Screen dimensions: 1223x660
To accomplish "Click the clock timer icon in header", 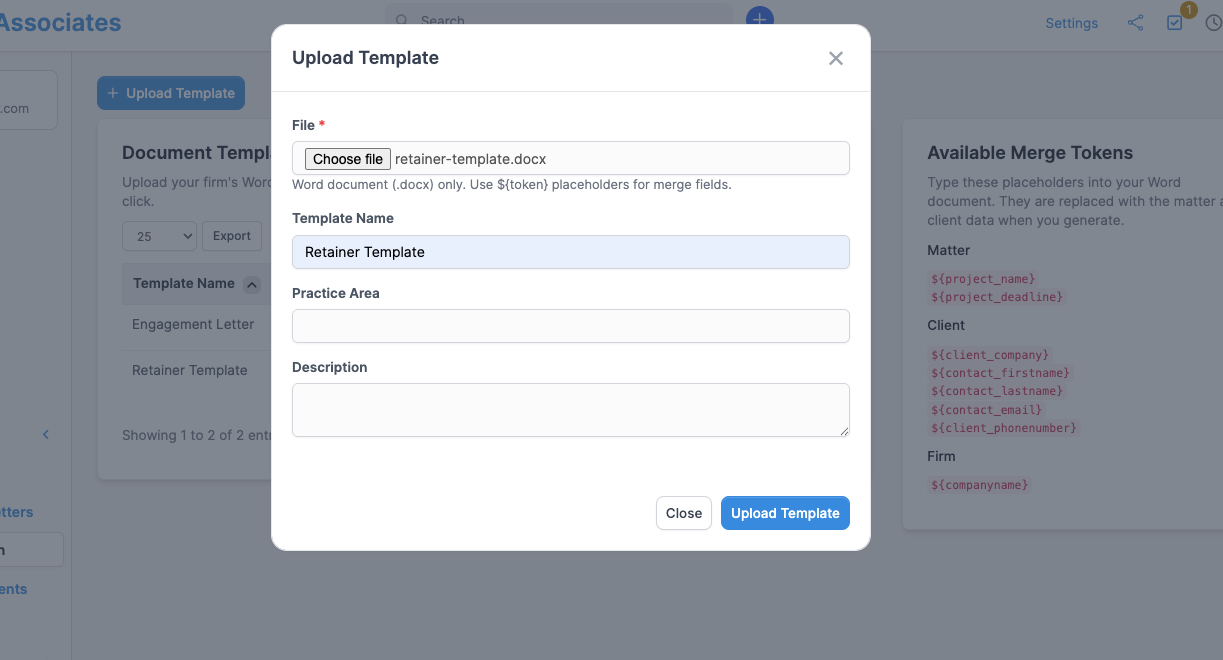I will [1214, 22].
